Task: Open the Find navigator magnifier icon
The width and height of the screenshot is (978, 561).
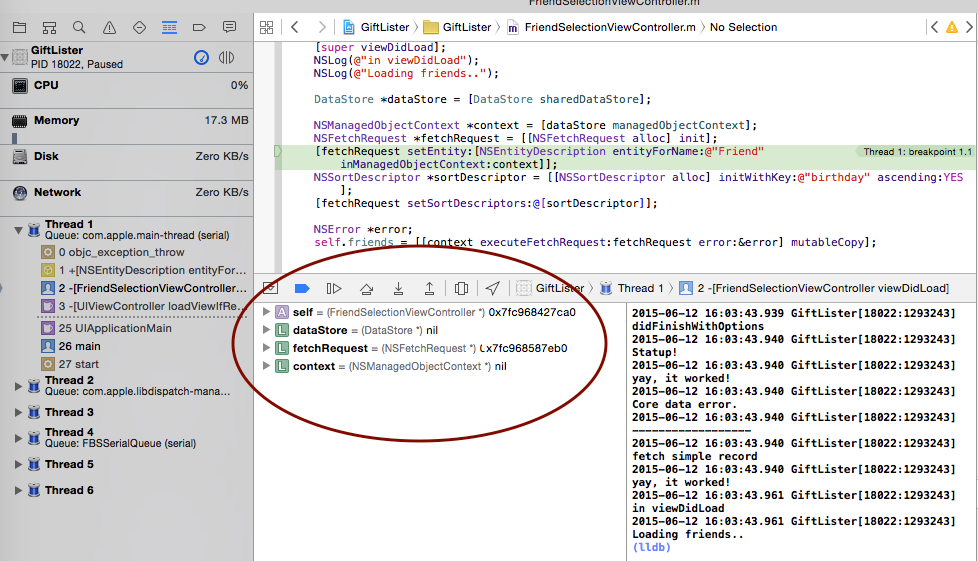Action: 79,27
